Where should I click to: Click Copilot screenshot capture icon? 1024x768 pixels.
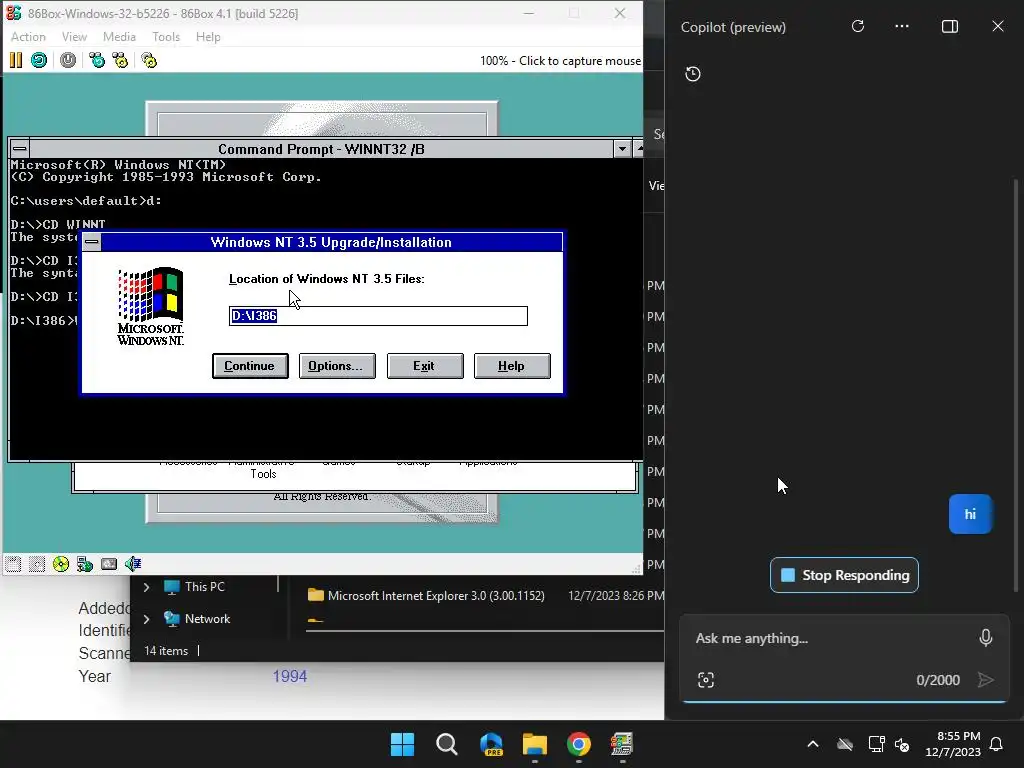coord(706,680)
